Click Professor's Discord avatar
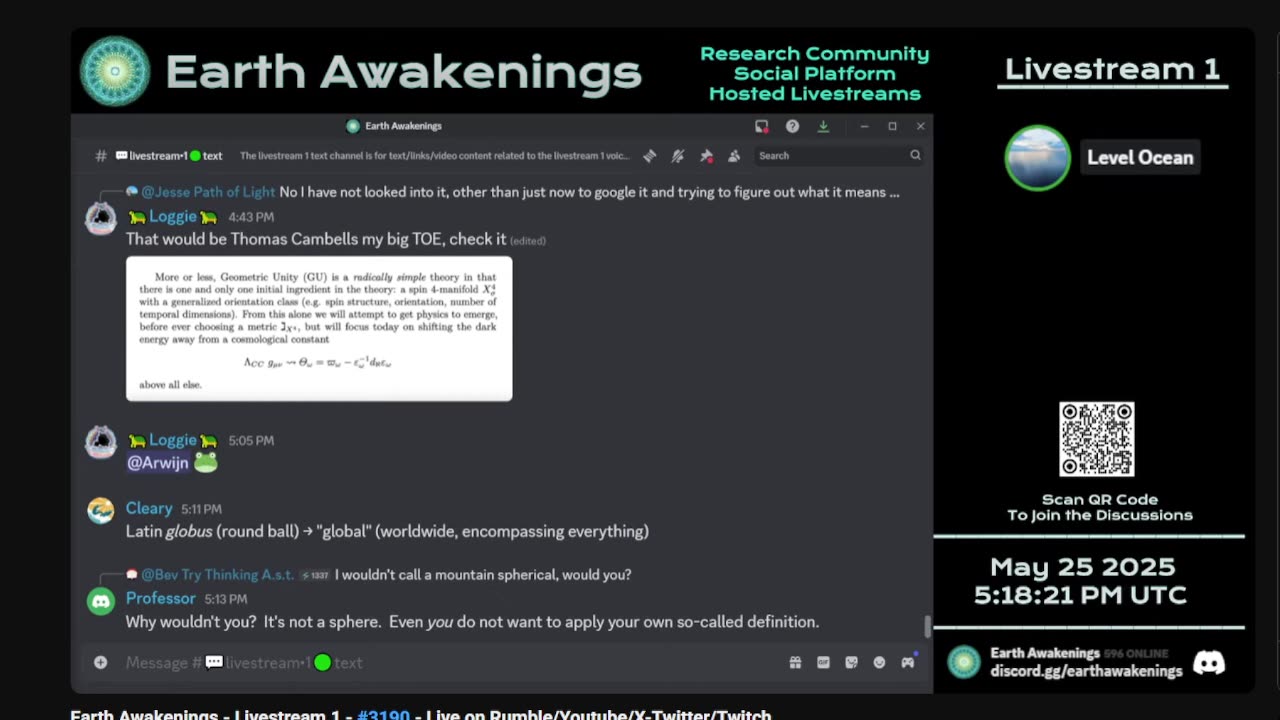This screenshot has width=1280, height=720. click(x=101, y=601)
